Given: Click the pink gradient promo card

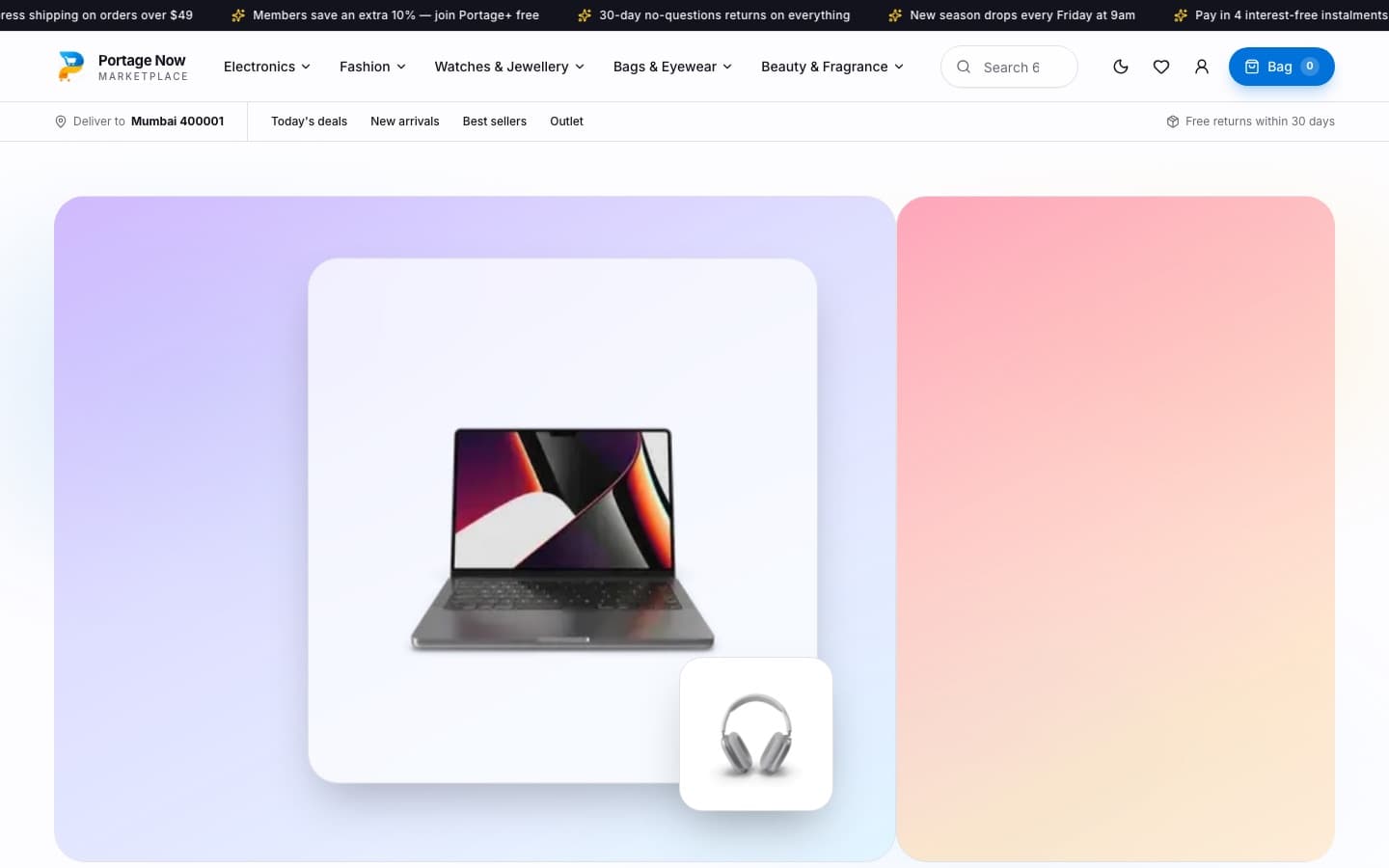Looking at the screenshot, I should click(1116, 529).
